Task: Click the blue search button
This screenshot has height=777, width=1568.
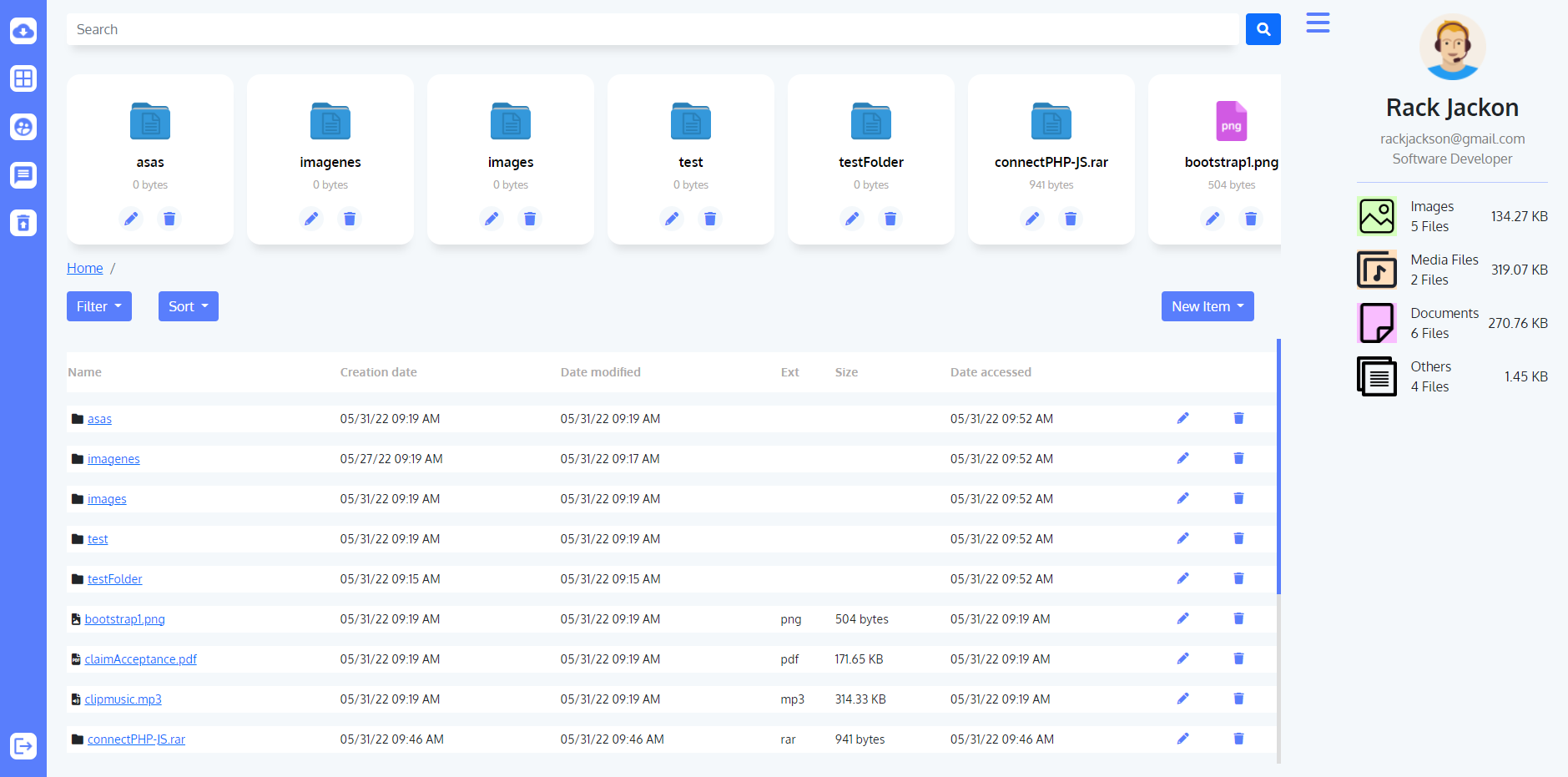Action: tap(1263, 29)
